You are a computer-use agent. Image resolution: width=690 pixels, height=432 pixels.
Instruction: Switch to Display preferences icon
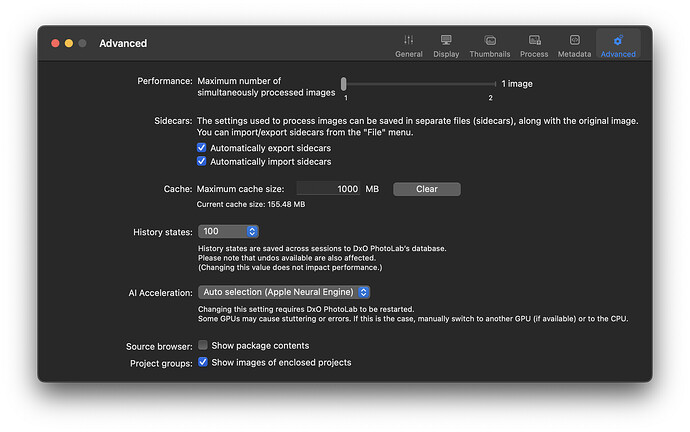[x=446, y=40]
